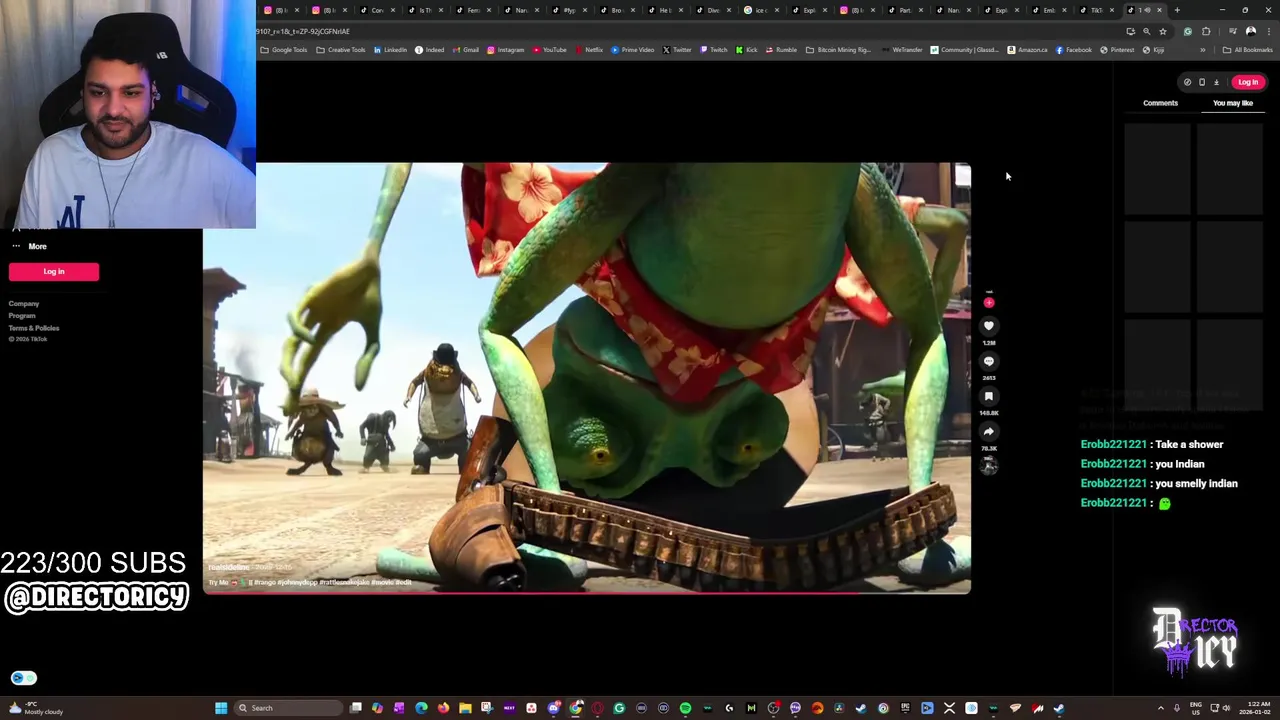Open the Twitter bookmark
1280x720 pixels.
click(x=676, y=50)
